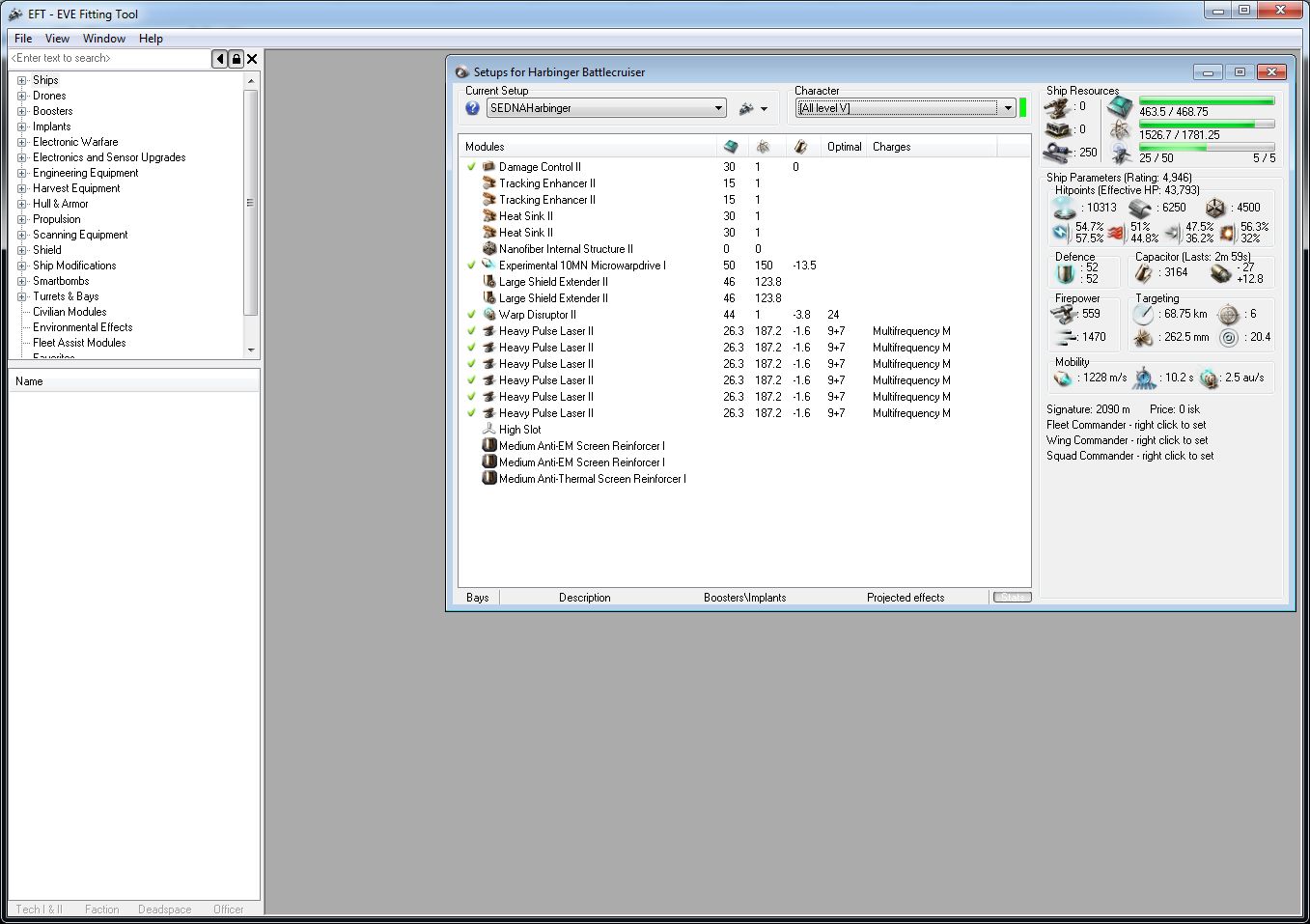
Task: Click the item search text field
Action: click(x=110, y=59)
